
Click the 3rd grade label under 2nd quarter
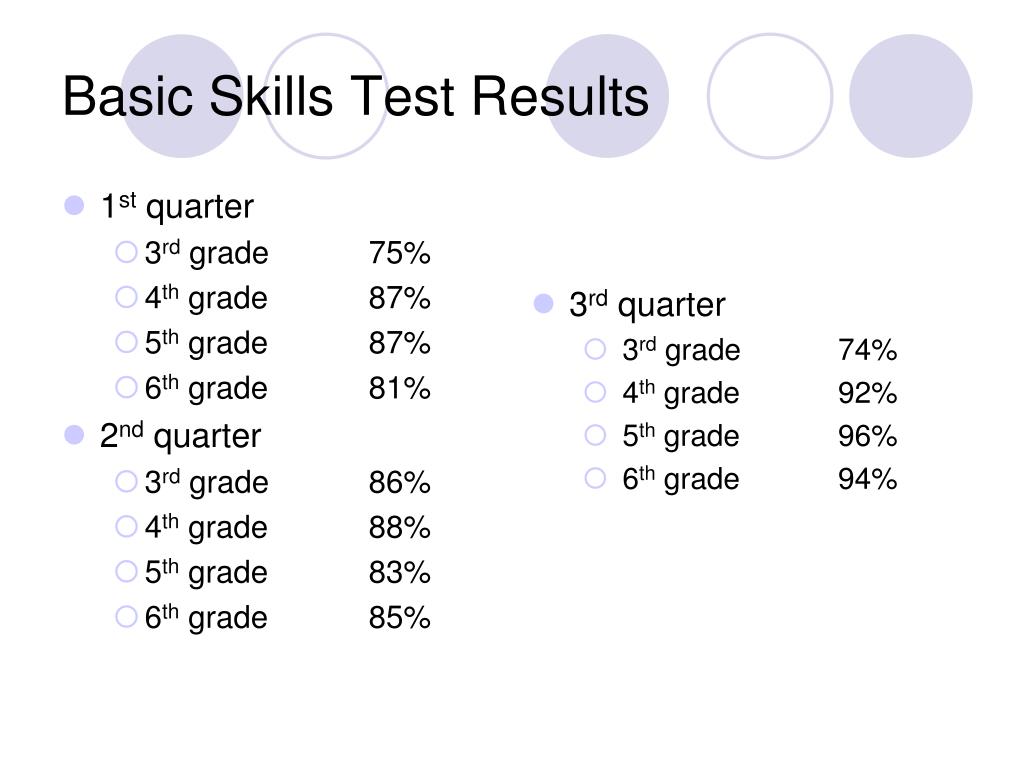coord(206,483)
